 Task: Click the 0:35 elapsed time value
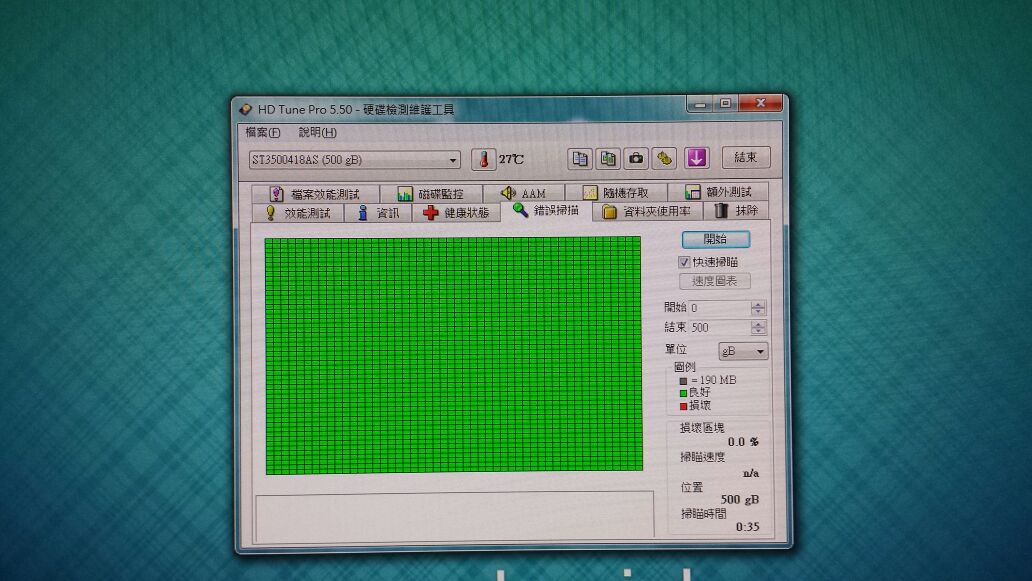coord(748,527)
